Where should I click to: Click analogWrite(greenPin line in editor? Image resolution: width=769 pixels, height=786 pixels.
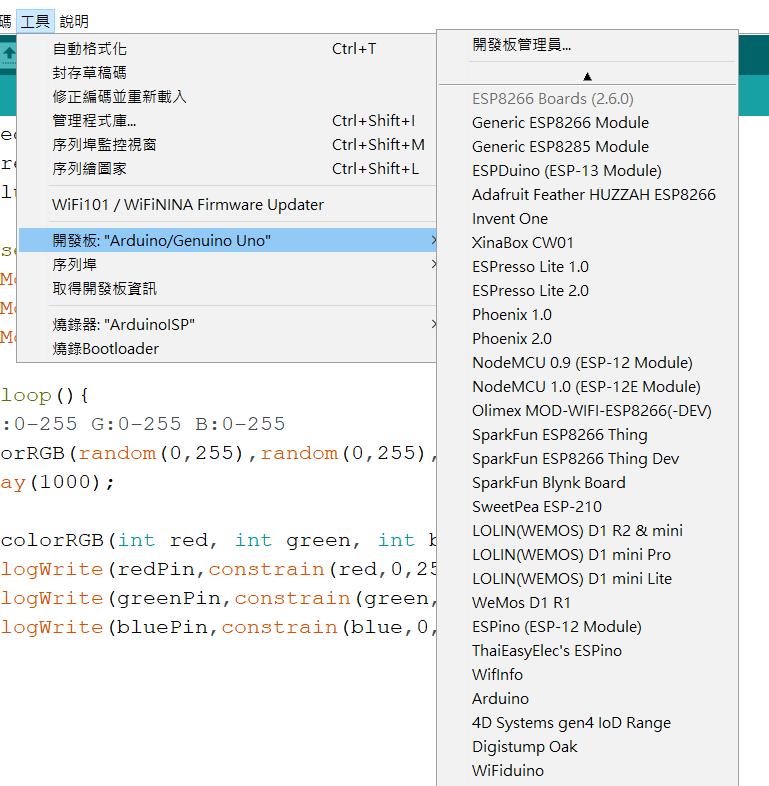[x=218, y=599]
